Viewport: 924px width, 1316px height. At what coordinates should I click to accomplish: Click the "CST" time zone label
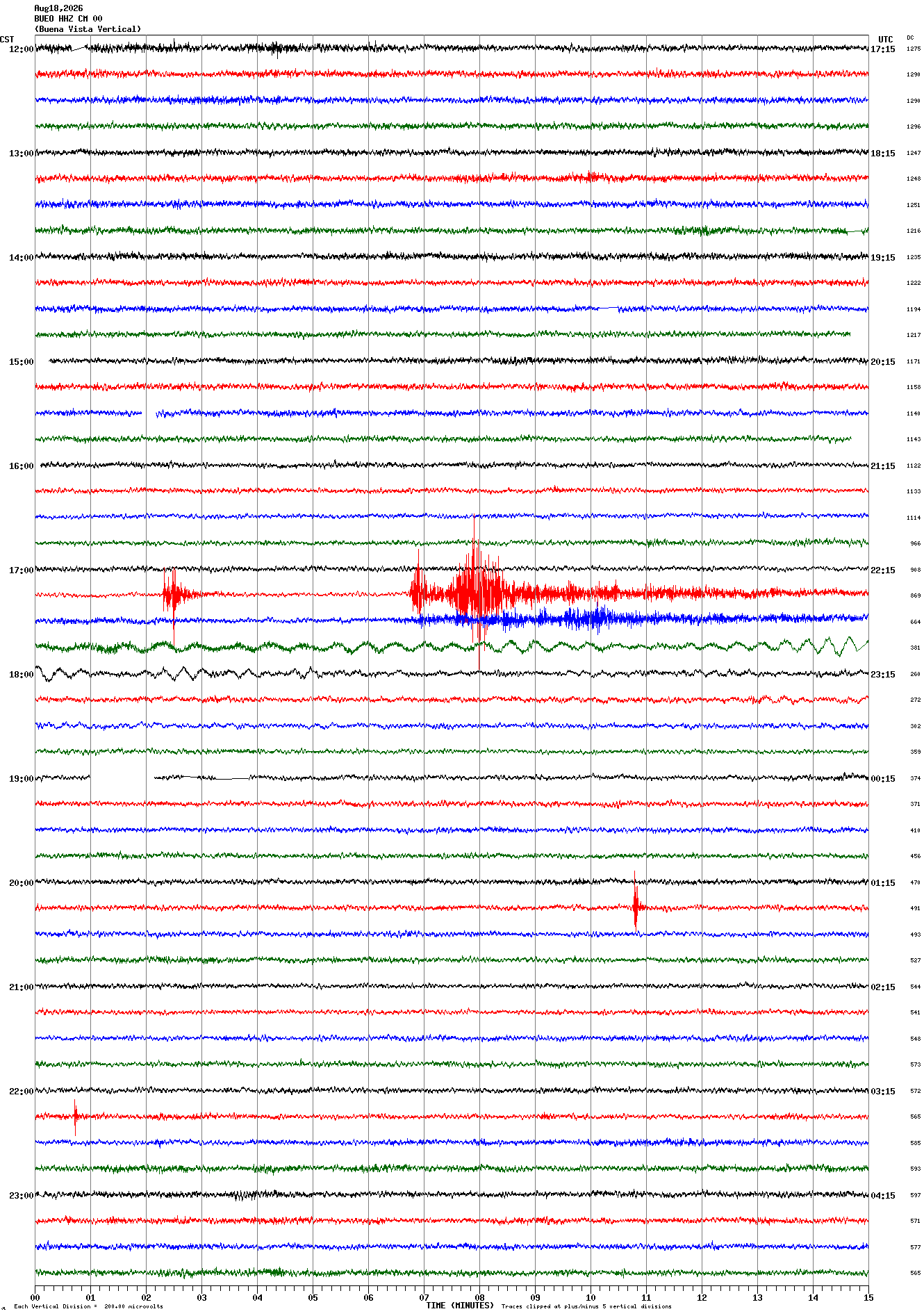pyautogui.click(x=7, y=40)
